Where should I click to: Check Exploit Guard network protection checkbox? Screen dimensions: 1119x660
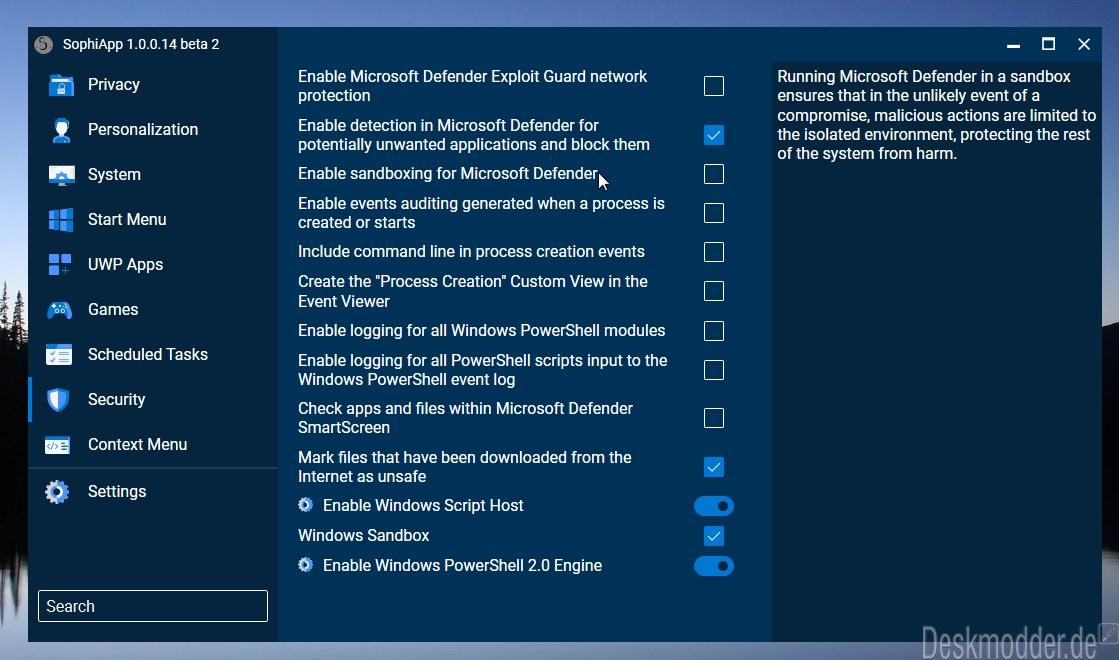[714, 86]
